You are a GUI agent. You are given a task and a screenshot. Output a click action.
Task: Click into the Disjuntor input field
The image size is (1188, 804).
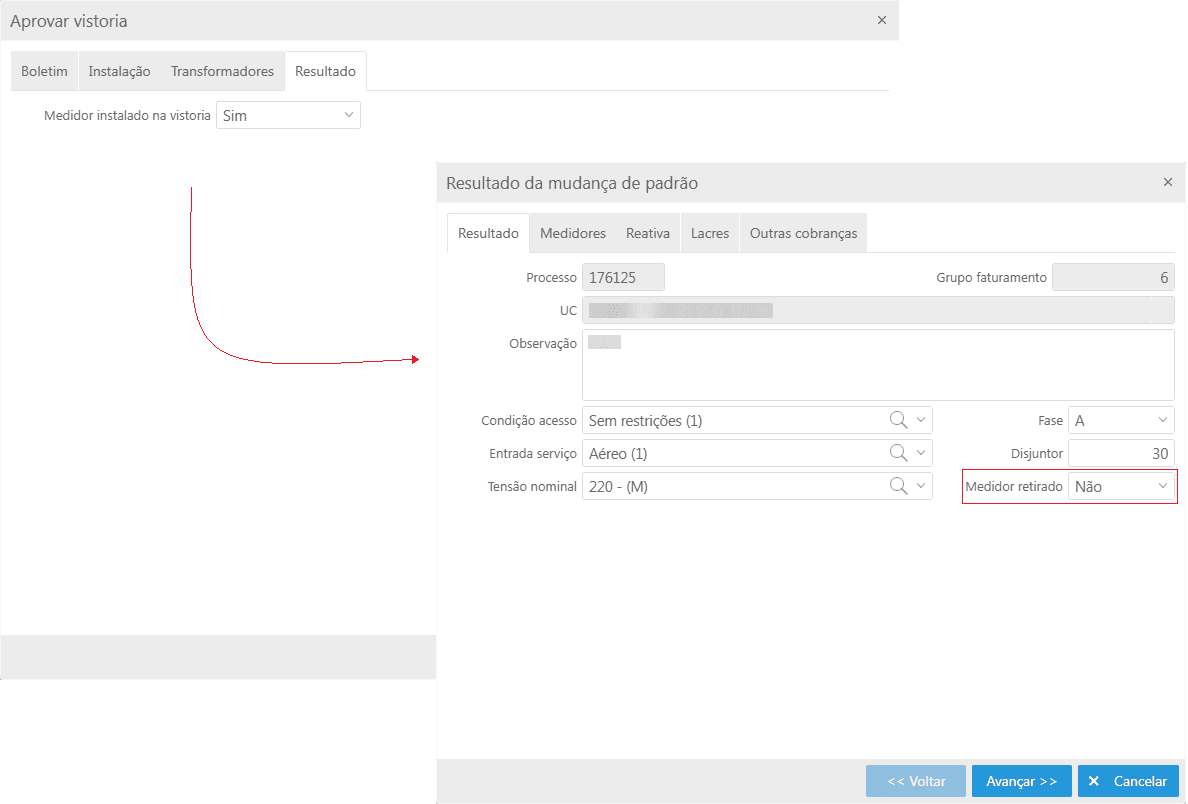1120,453
